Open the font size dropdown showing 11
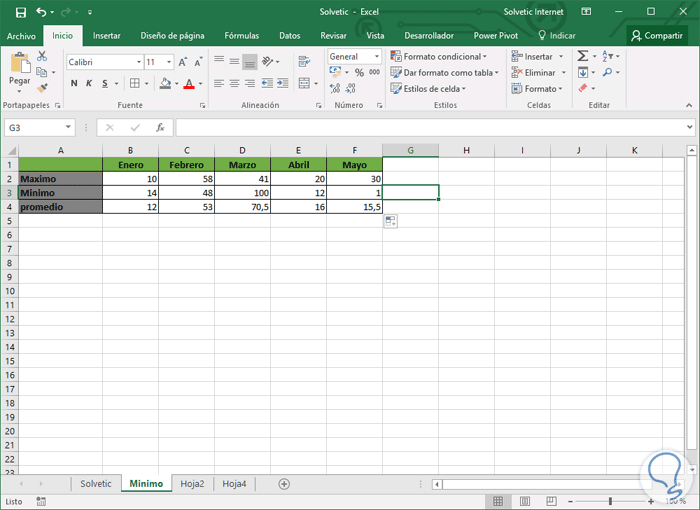This screenshot has width=700, height=510. 169,62
